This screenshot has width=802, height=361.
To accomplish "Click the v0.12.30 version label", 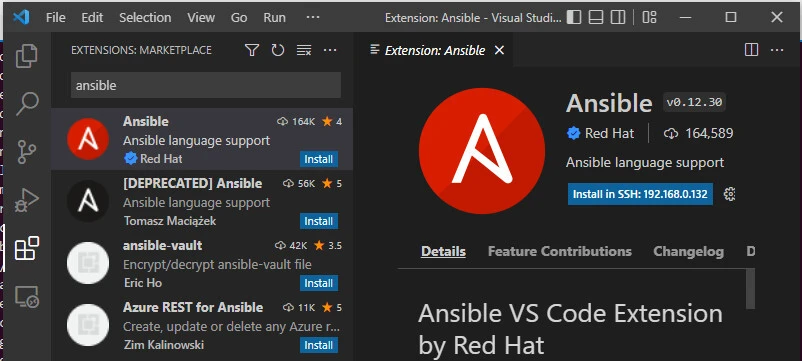I will click(x=694, y=102).
